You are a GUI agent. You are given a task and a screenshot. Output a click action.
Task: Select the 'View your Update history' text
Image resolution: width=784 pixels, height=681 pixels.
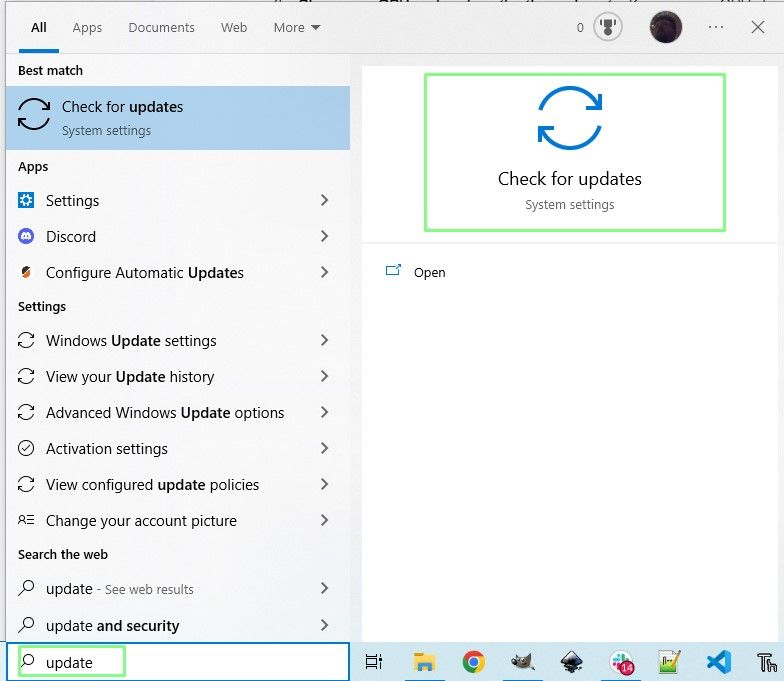pos(130,377)
